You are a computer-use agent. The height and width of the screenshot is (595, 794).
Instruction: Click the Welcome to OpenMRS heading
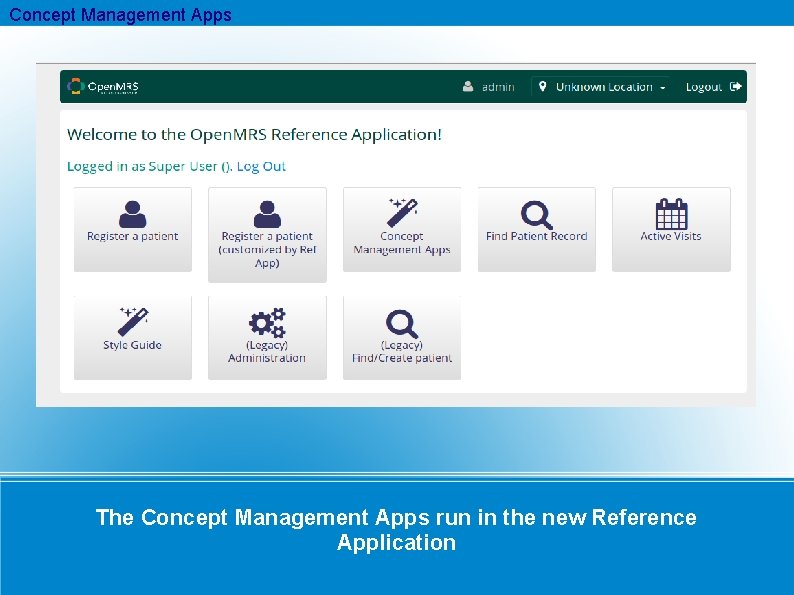[x=254, y=135]
